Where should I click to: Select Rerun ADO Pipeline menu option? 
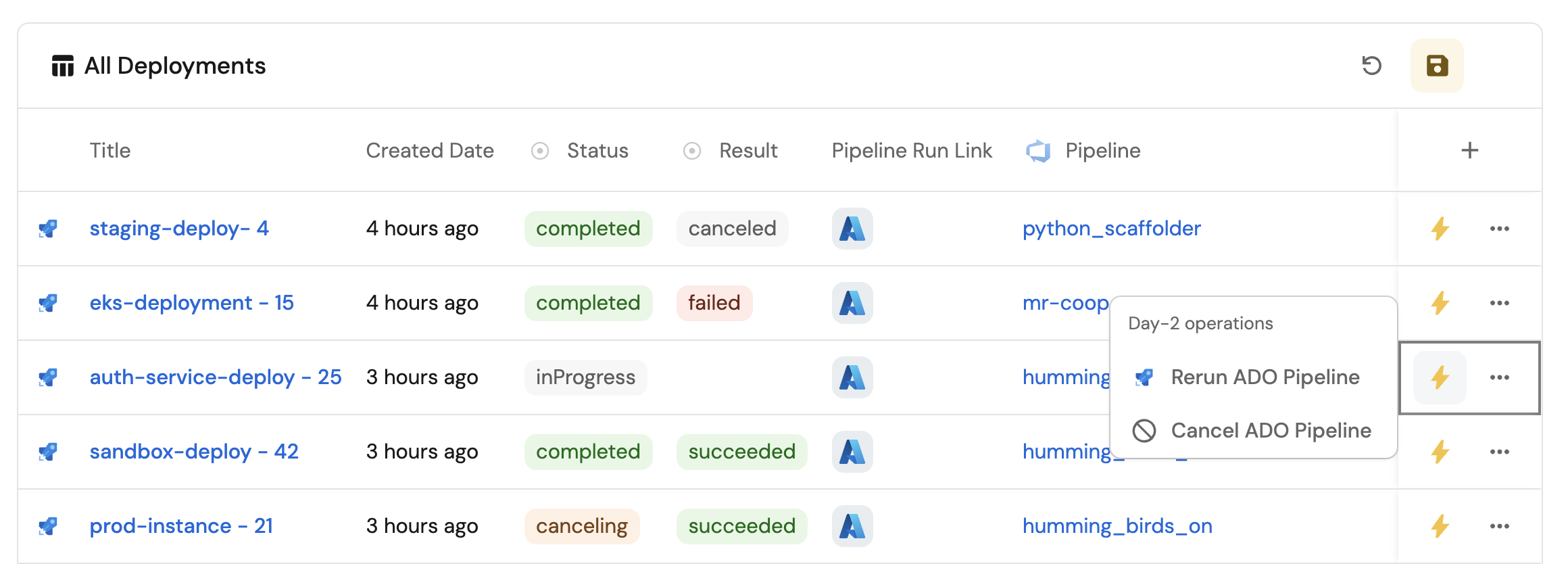(1265, 377)
